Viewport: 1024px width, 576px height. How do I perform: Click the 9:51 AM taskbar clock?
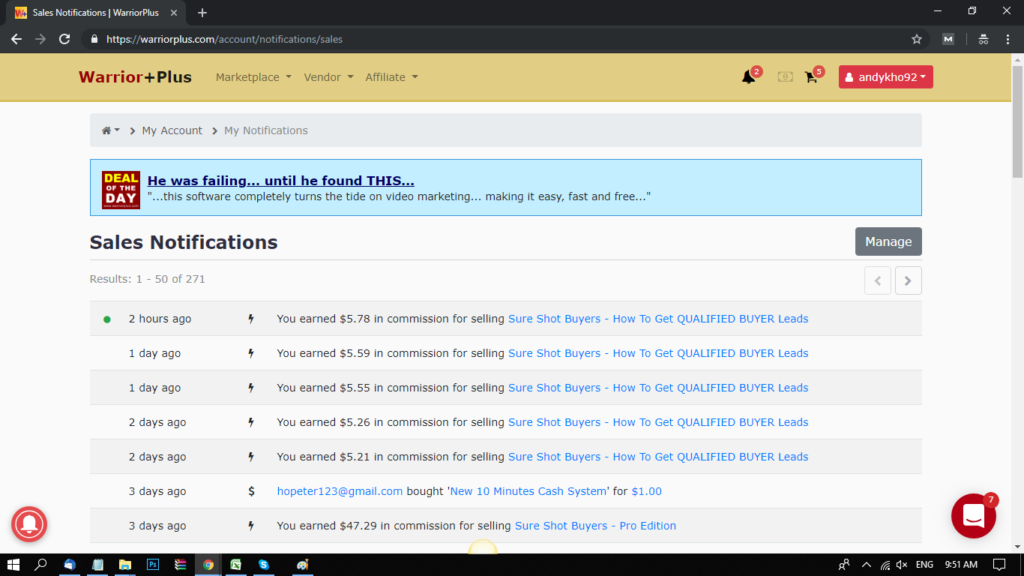961,565
